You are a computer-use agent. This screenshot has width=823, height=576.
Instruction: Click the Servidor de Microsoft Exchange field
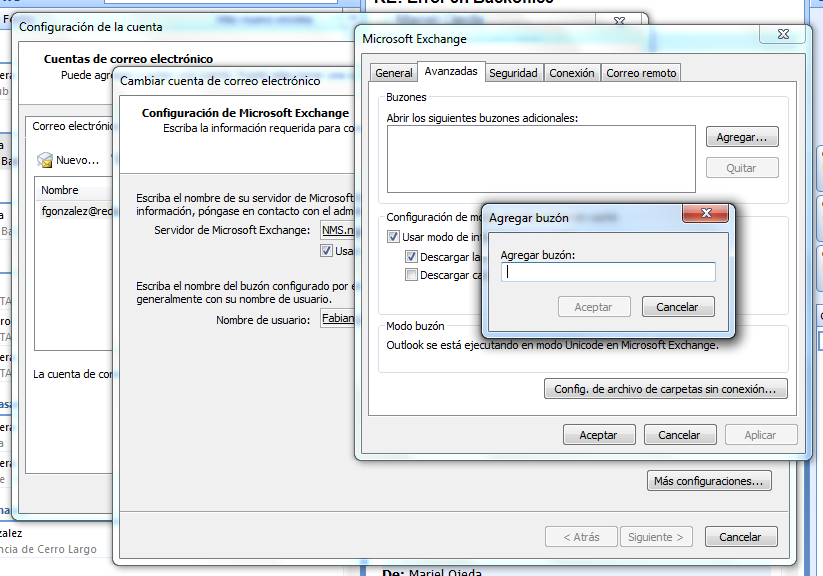[337, 230]
